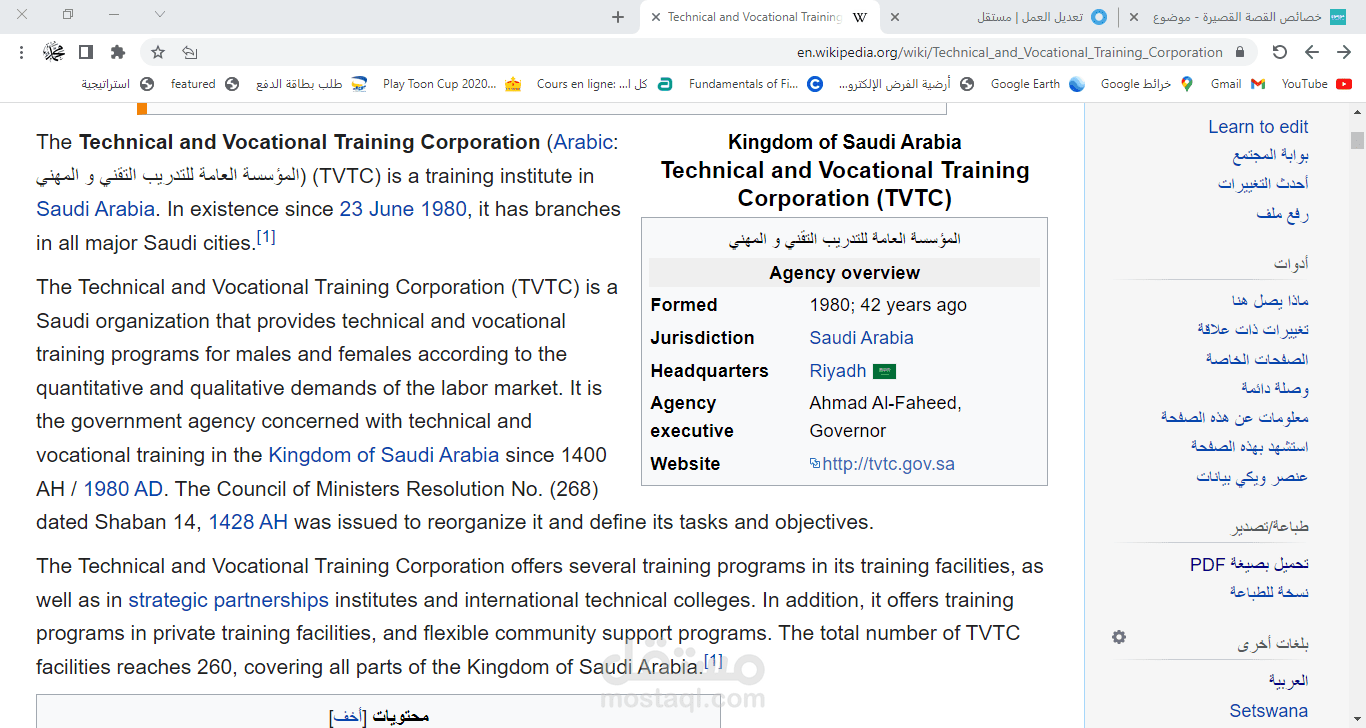Bookmark this page with the star icon

pos(158,52)
